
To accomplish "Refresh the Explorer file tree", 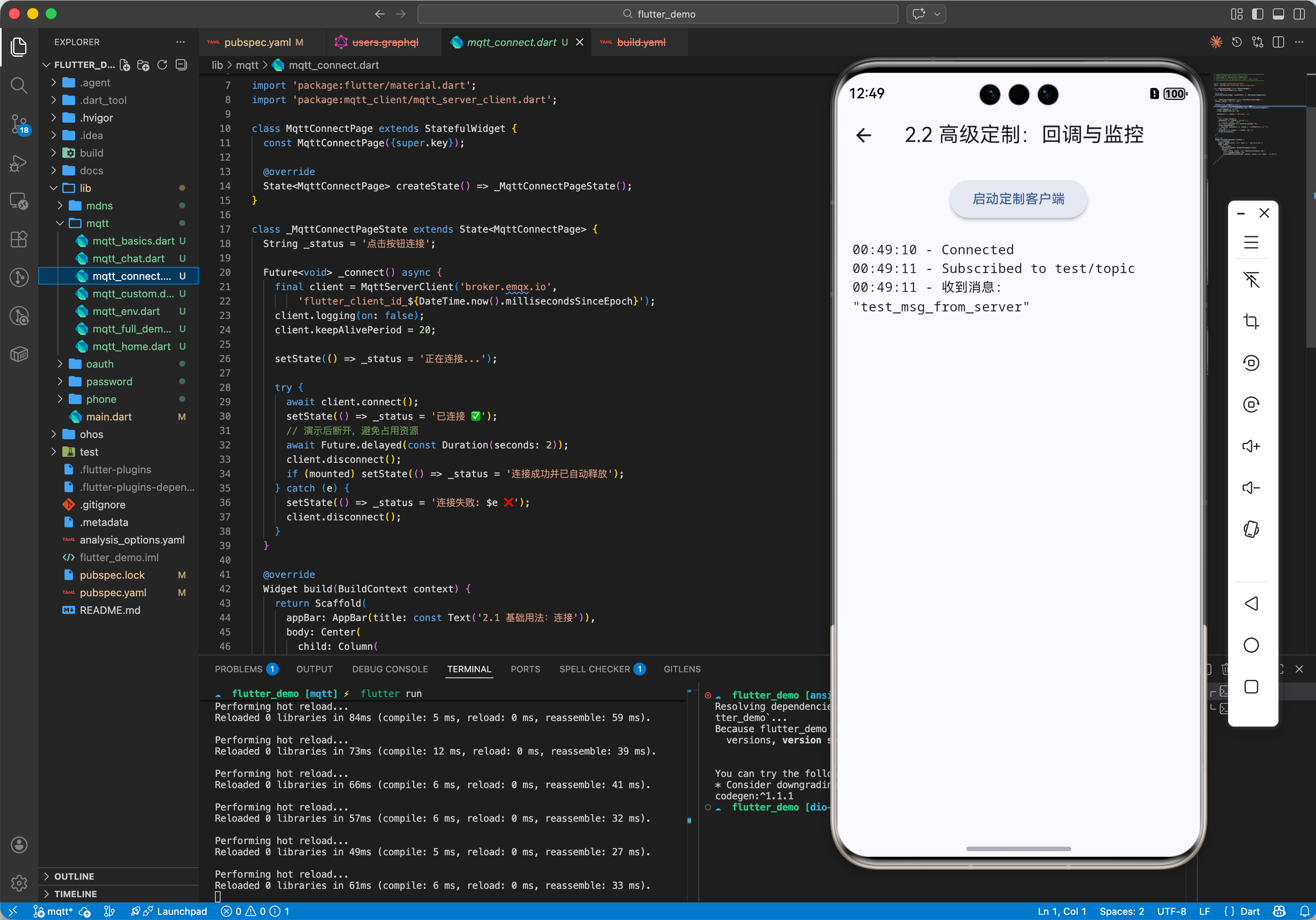I will [x=162, y=65].
